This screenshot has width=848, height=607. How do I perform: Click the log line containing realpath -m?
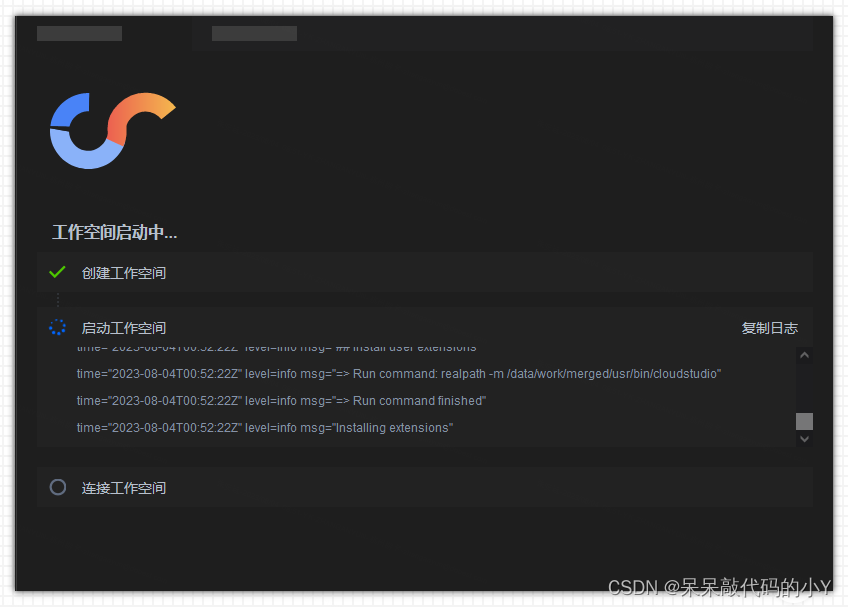399,374
